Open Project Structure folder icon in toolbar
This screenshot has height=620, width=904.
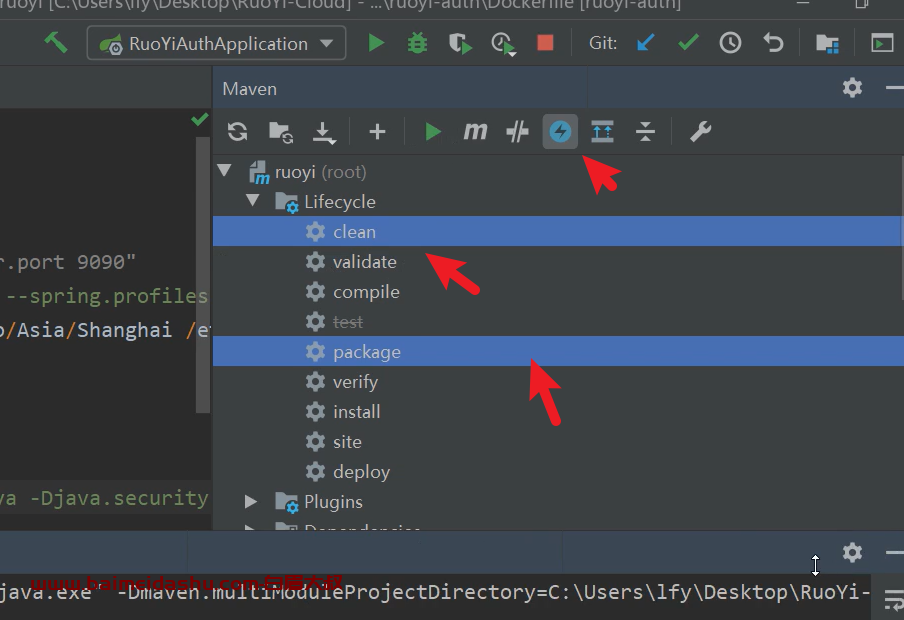click(827, 43)
